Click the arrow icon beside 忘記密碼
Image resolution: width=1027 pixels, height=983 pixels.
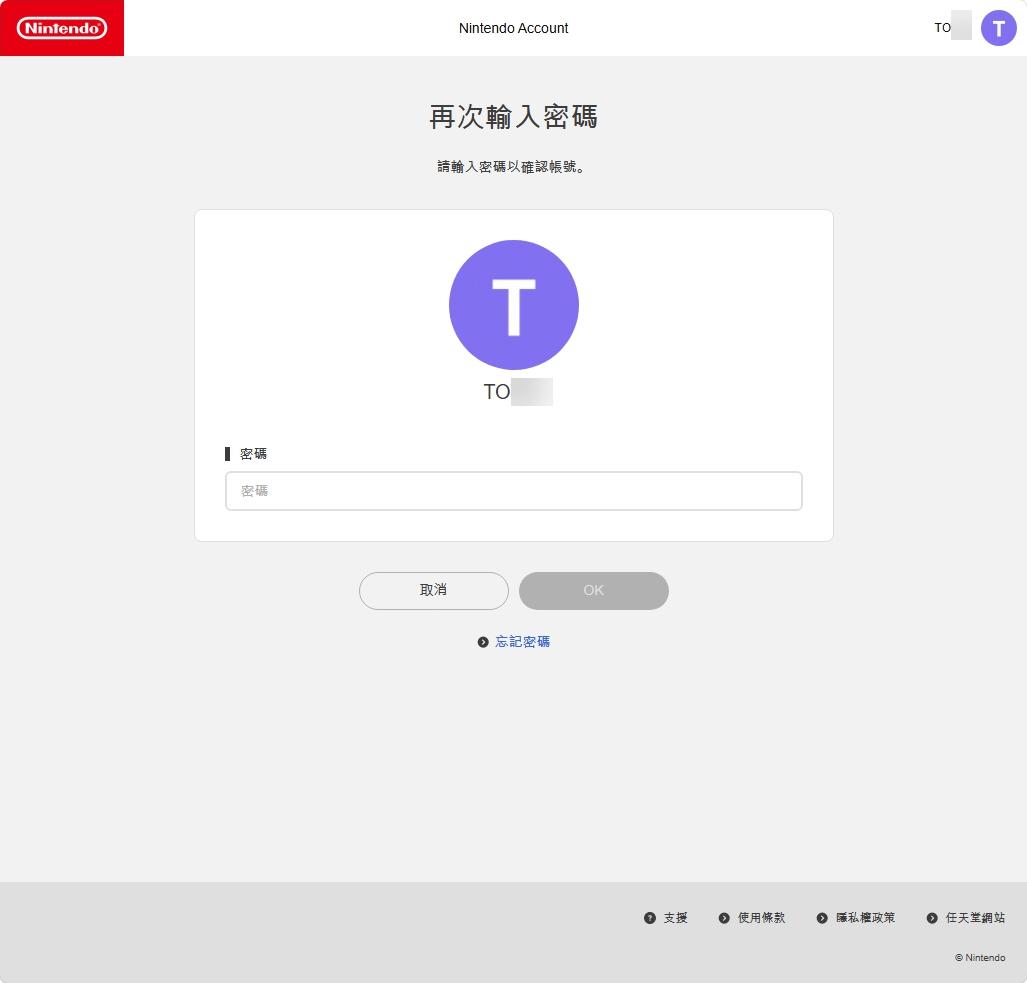click(483, 641)
